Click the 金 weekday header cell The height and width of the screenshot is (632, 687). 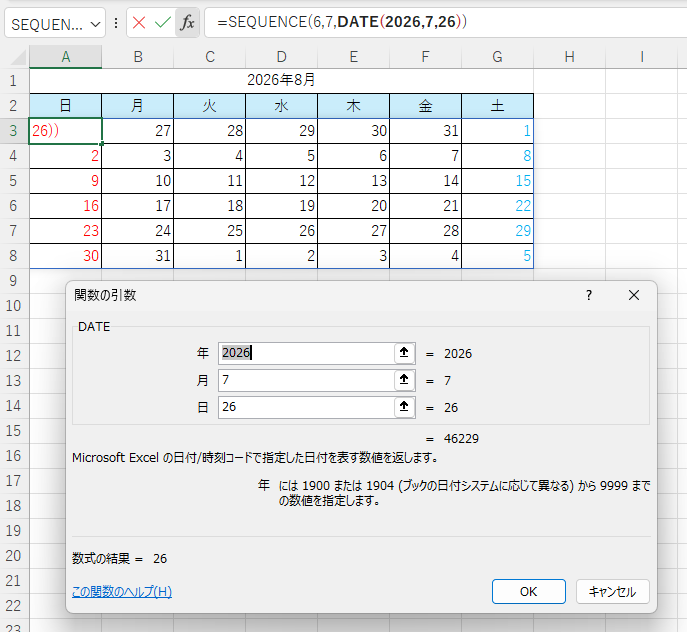point(425,106)
